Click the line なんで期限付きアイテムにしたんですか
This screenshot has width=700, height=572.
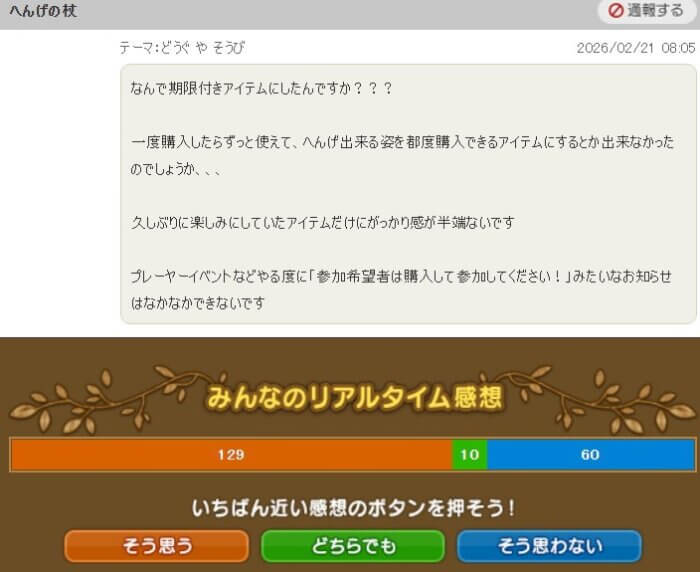(262, 88)
